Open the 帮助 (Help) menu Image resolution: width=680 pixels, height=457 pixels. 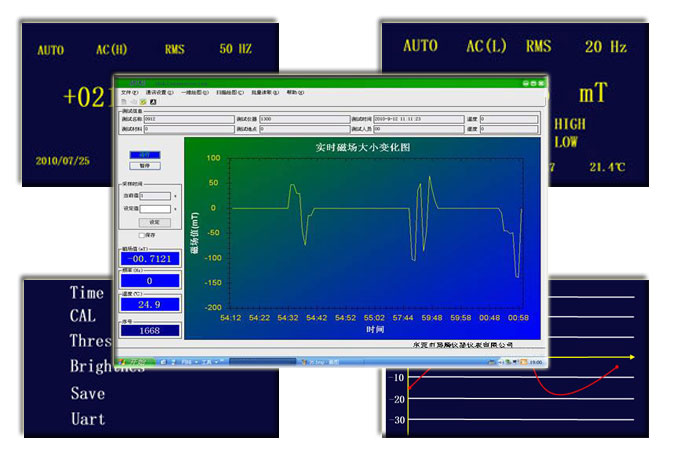tap(293, 92)
